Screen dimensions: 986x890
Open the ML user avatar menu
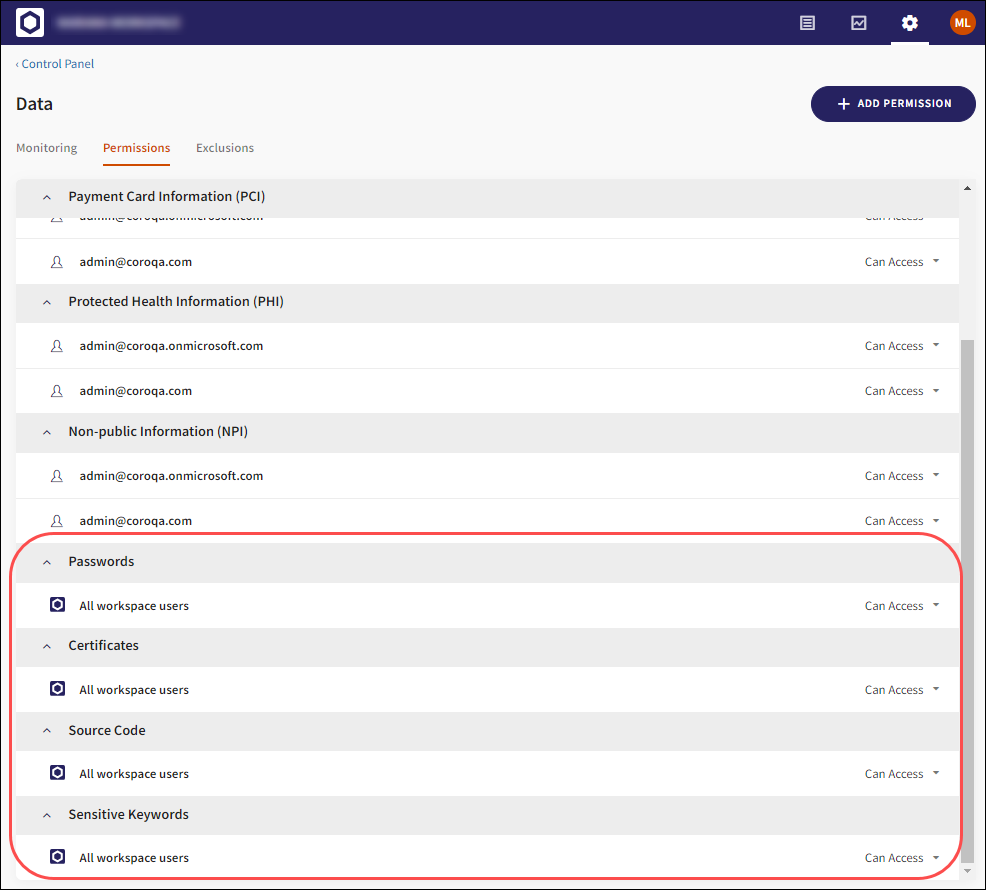962,22
